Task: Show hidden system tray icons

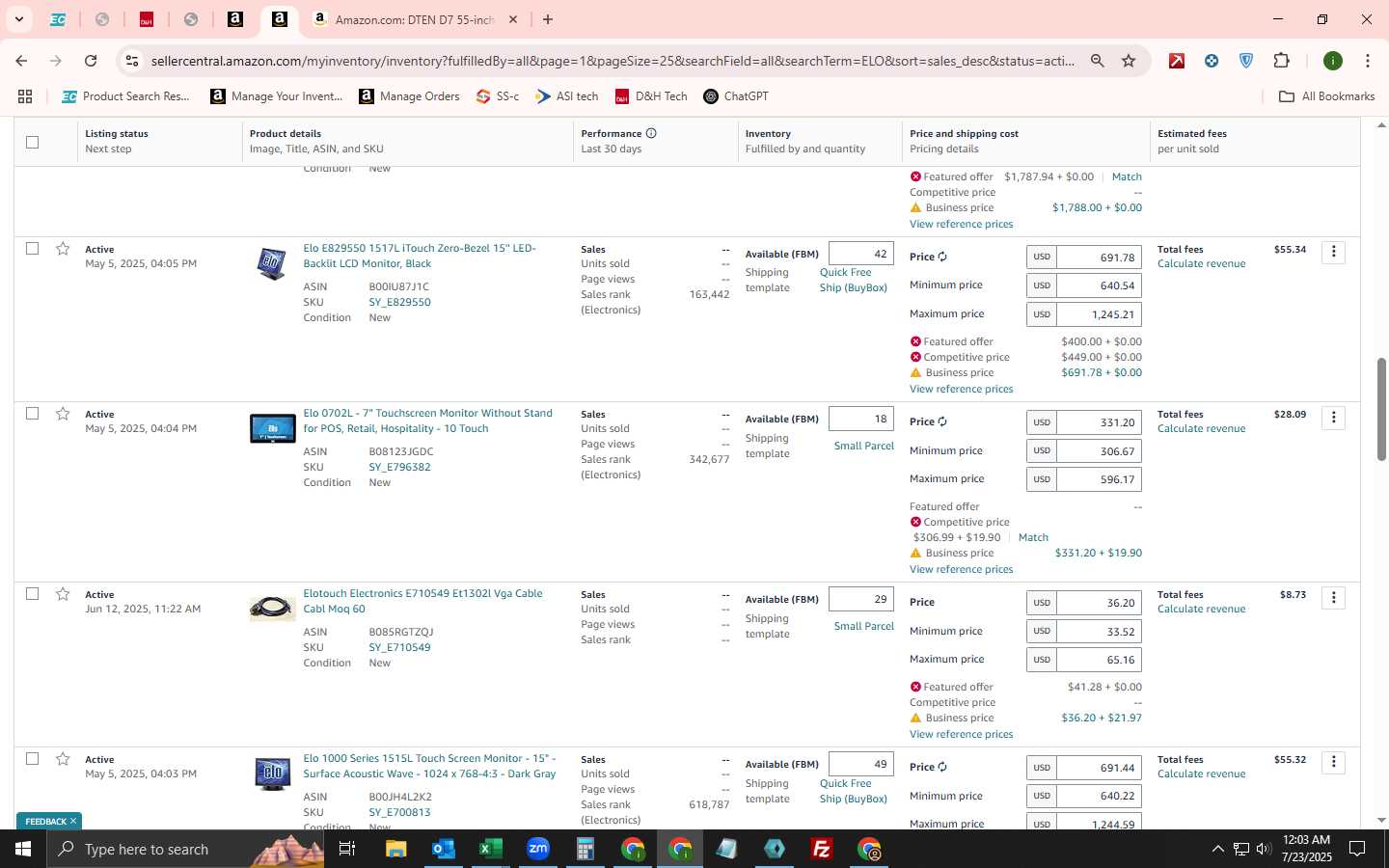Action: tap(1217, 849)
